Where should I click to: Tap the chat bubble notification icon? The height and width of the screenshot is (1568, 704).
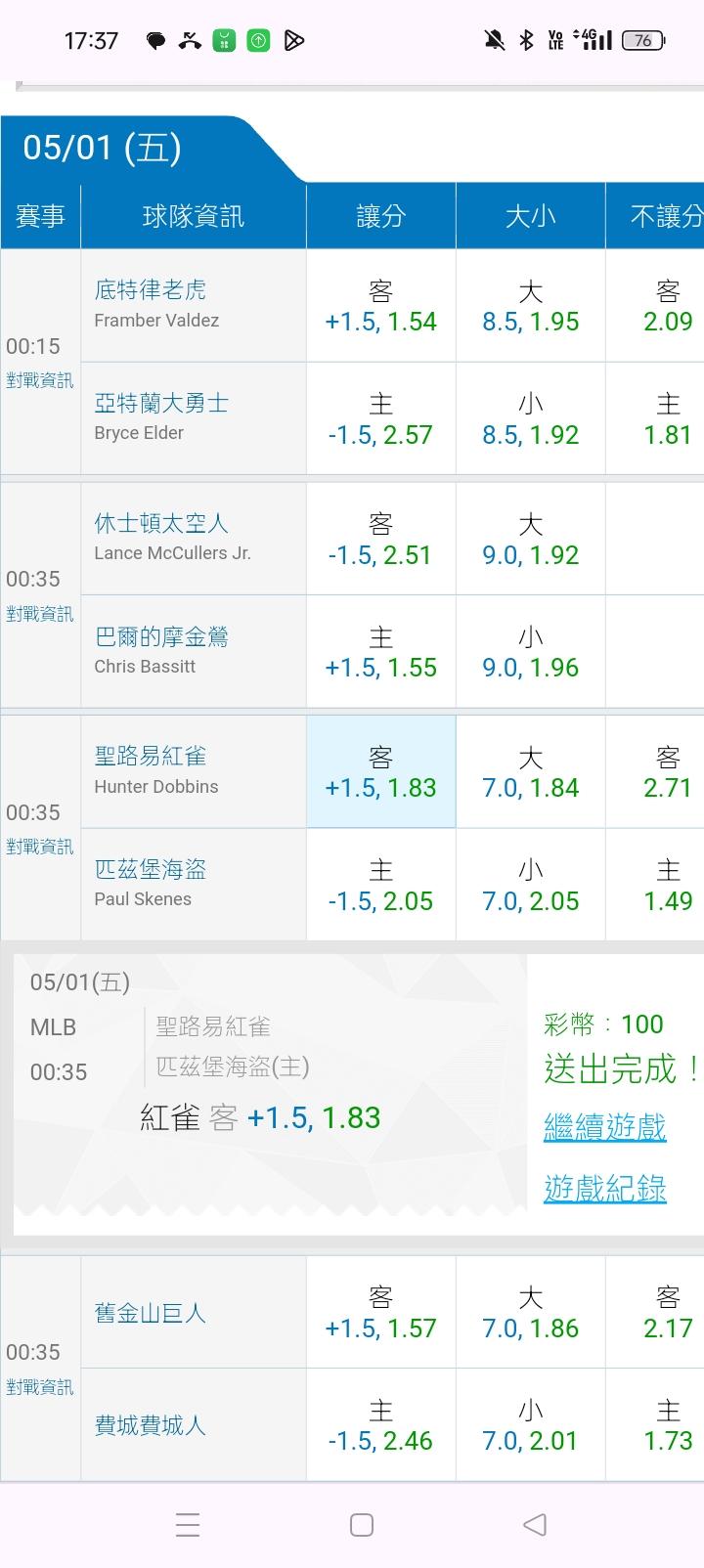click(155, 40)
